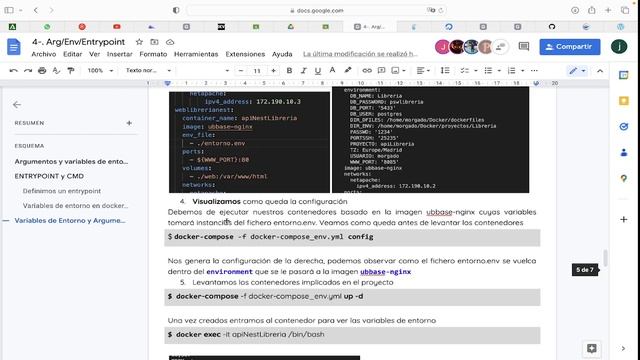640x360 pixels.
Task: Open the zoom level 100% dropdown
Action: coord(100,71)
